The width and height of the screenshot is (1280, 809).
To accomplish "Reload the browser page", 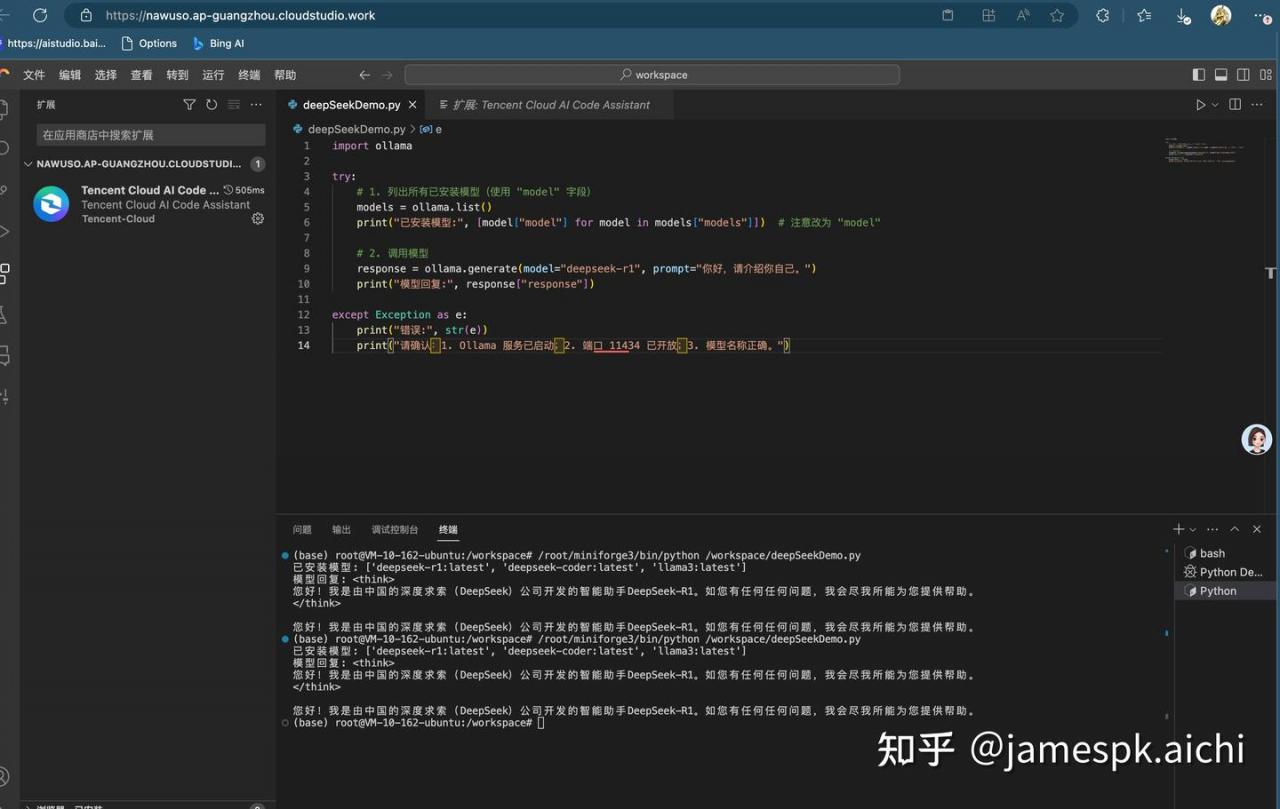I will [40, 15].
